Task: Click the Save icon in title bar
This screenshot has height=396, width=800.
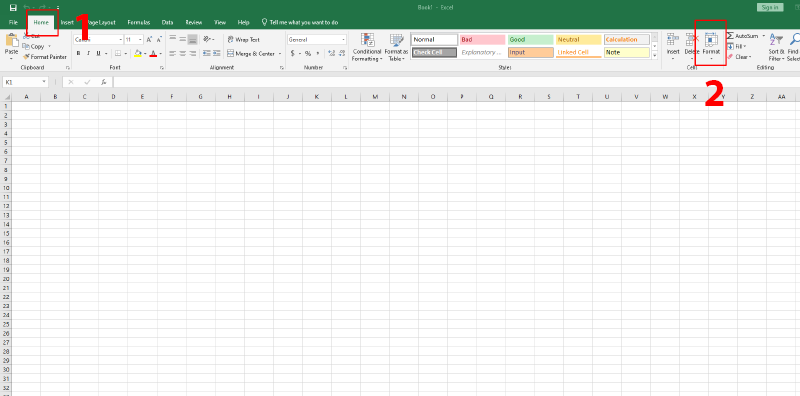Action: (13, 8)
